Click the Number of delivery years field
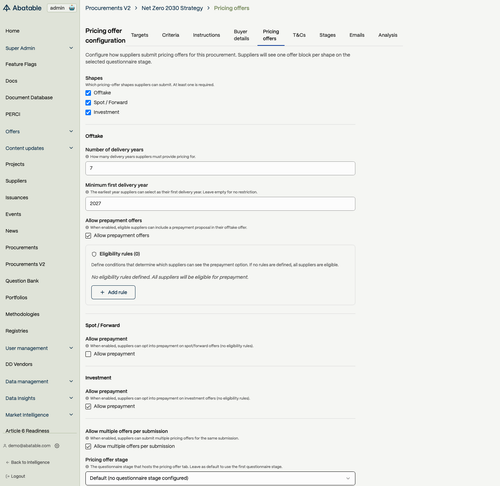This screenshot has height=486, width=500. [x=220, y=168]
